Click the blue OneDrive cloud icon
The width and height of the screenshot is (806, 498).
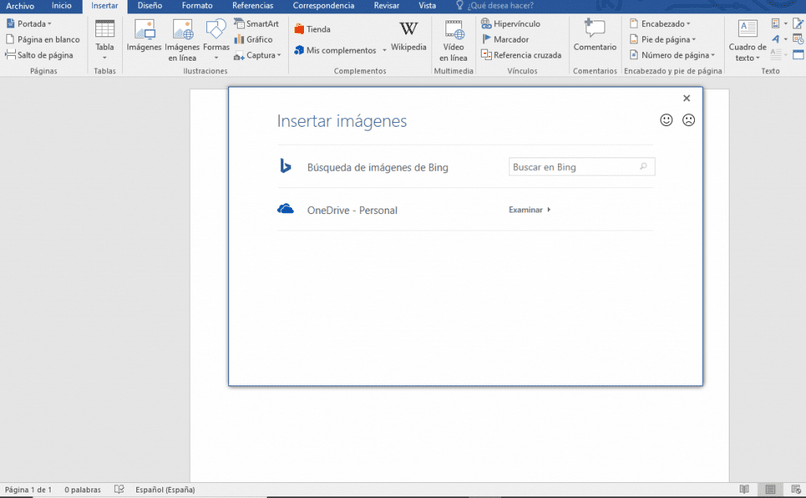285,209
